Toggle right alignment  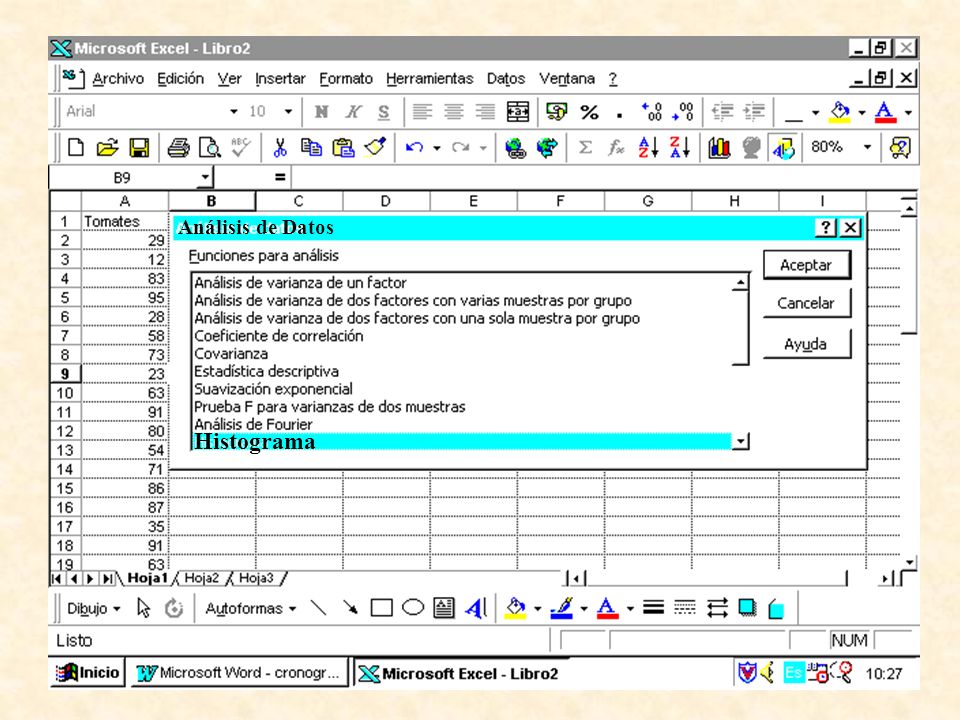click(x=486, y=111)
